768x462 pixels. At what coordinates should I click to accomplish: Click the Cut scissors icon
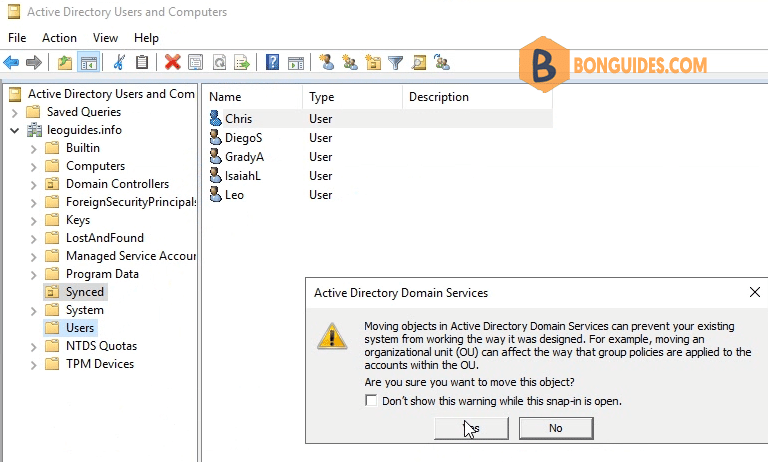point(119,63)
